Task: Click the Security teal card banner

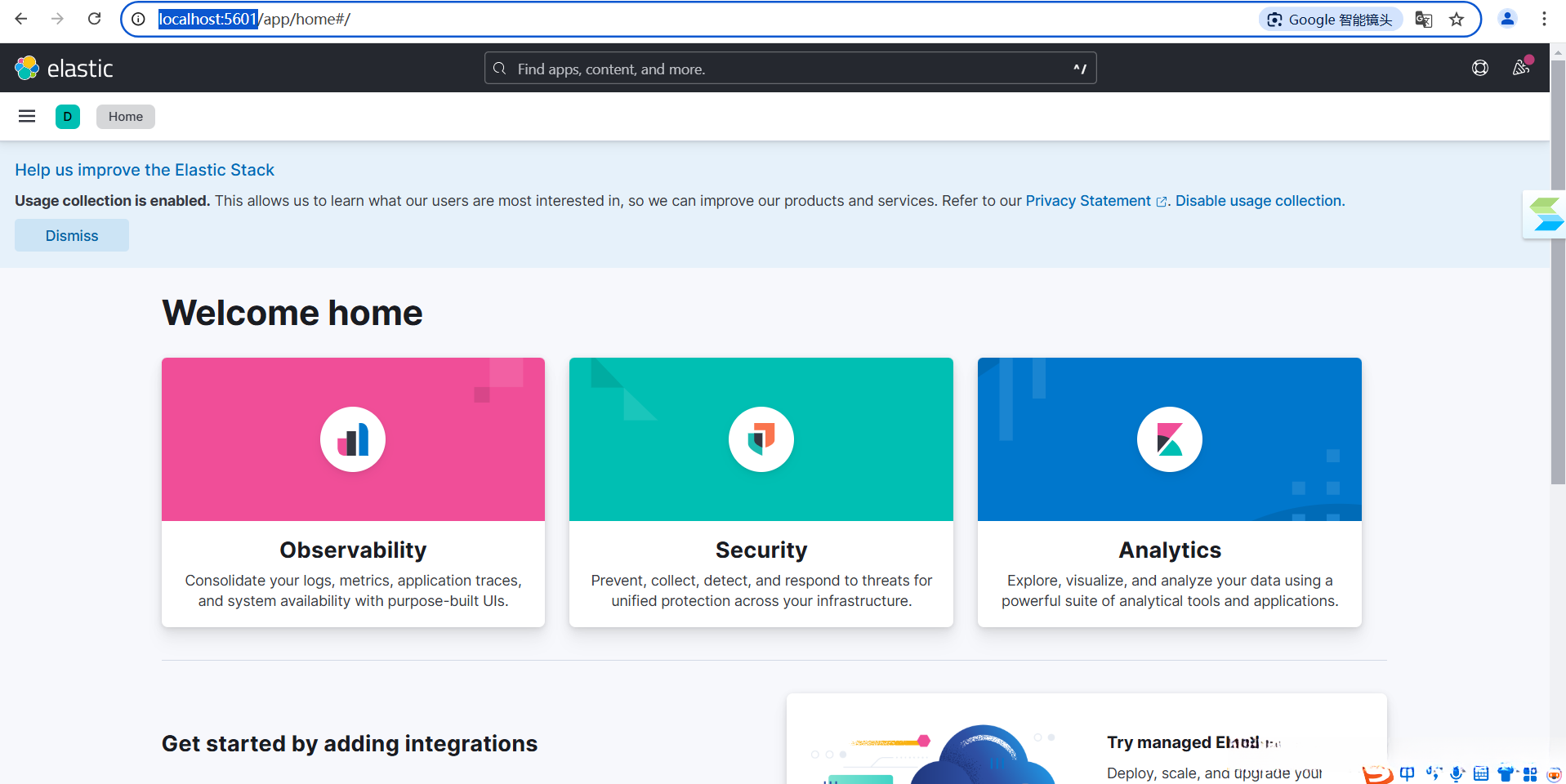Action: (761, 439)
